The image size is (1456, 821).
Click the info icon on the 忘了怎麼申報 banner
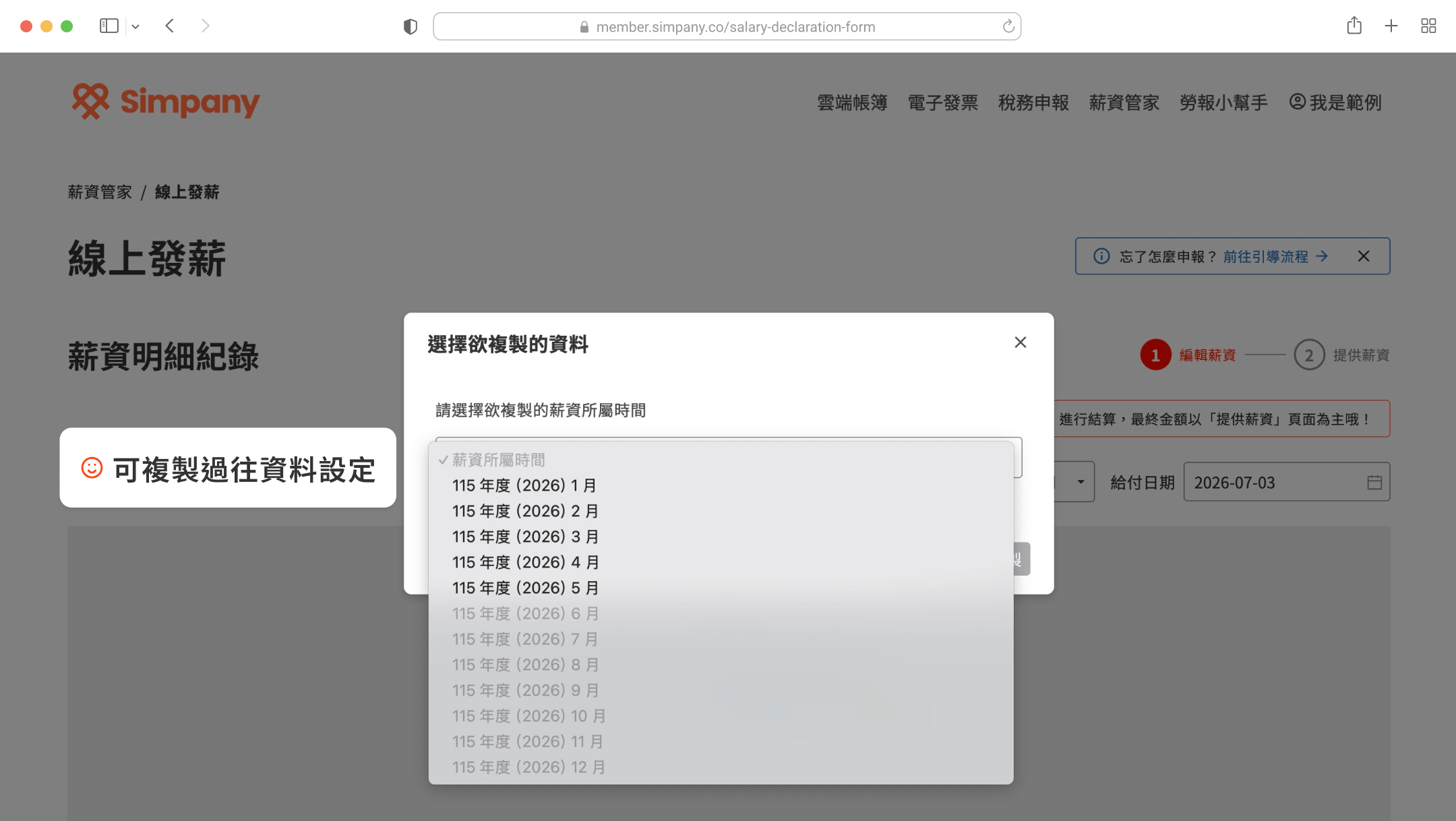pos(1100,256)
